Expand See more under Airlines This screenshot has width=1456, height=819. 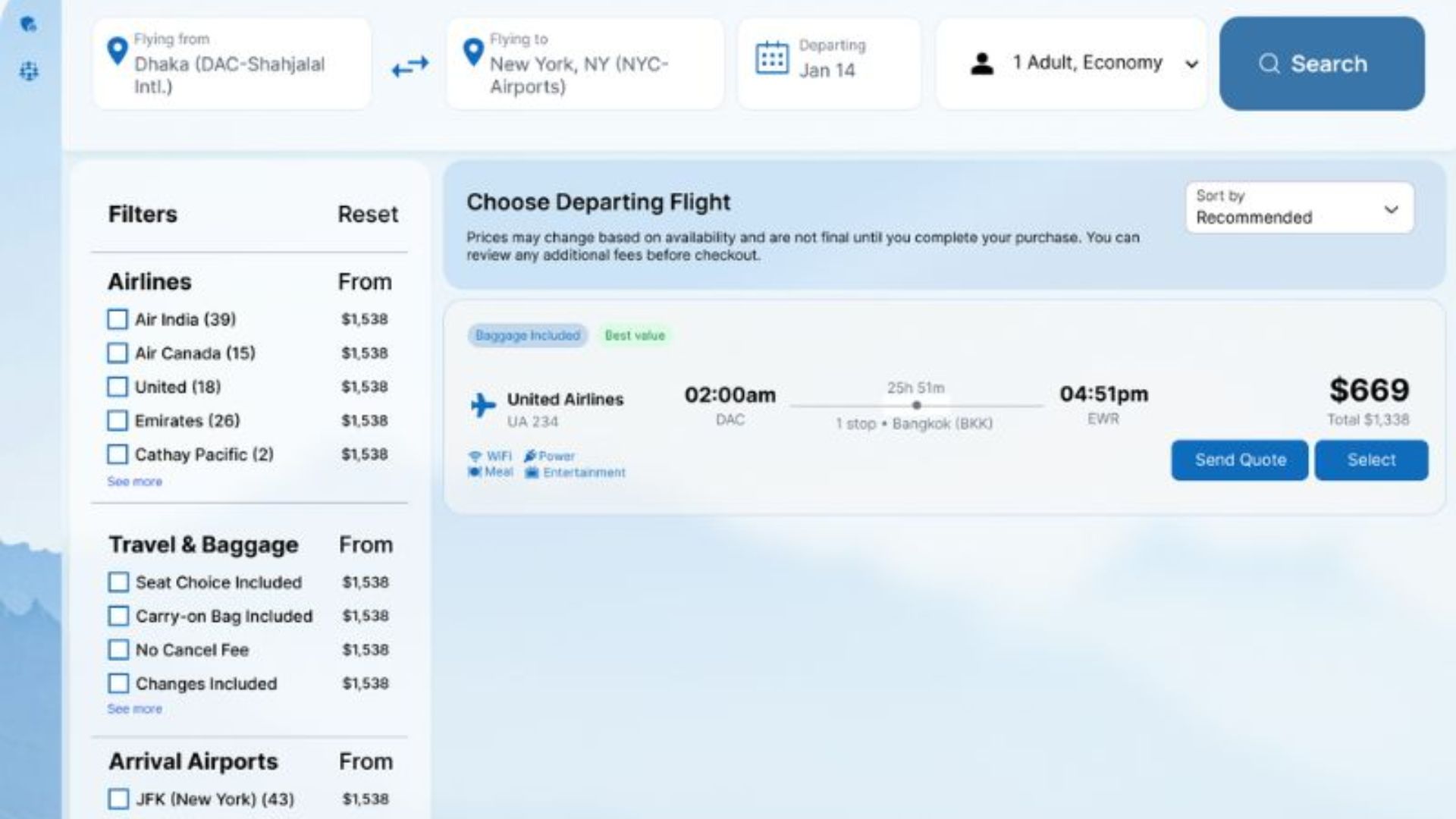[134, 482]
